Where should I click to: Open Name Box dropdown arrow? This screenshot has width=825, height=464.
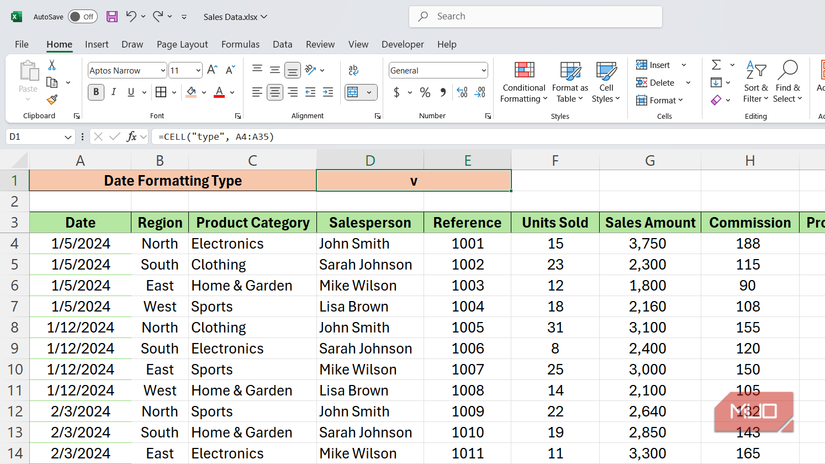[68, 137]
